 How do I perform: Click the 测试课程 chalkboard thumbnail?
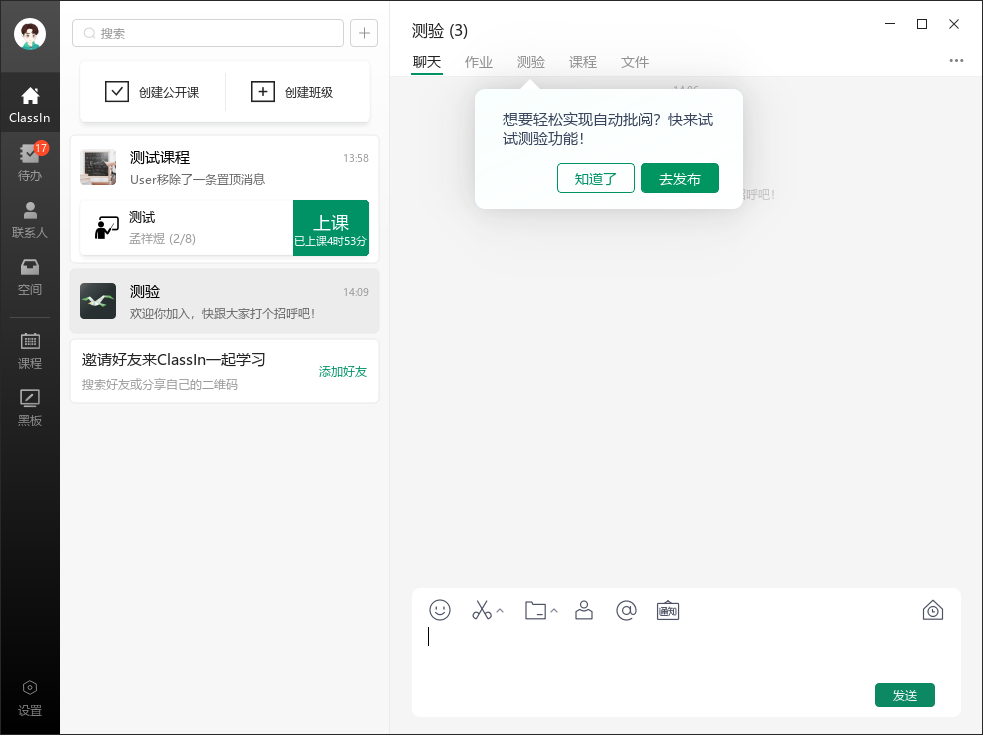pyautogui.click(x=98, y=167)
